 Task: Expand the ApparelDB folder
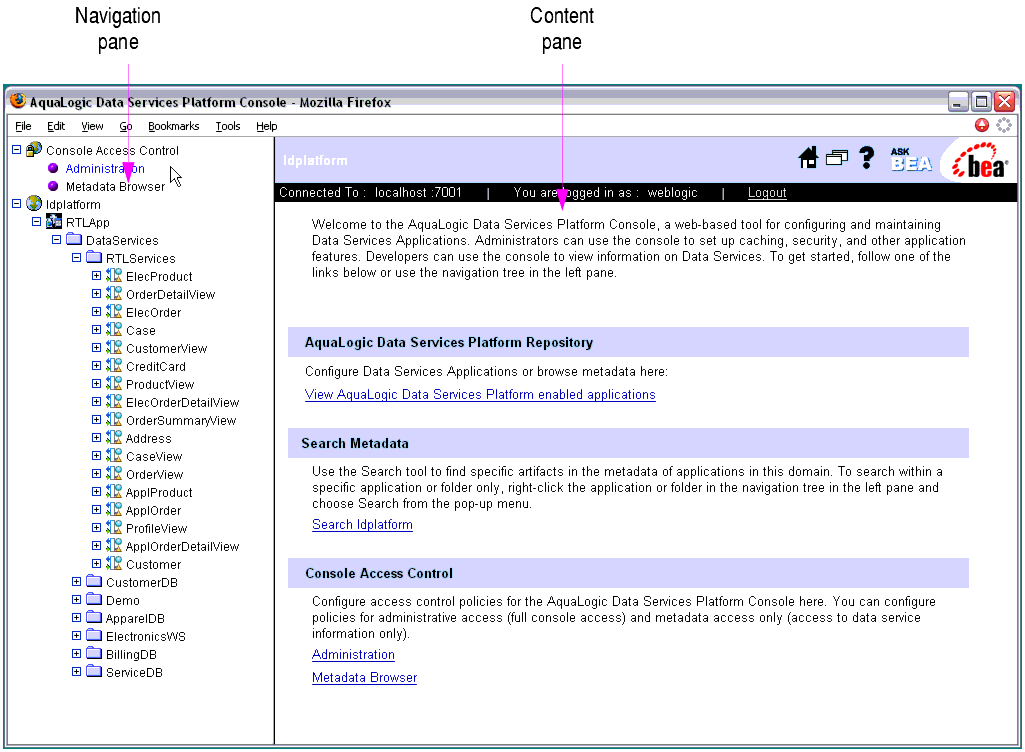[x=76, y=617]
